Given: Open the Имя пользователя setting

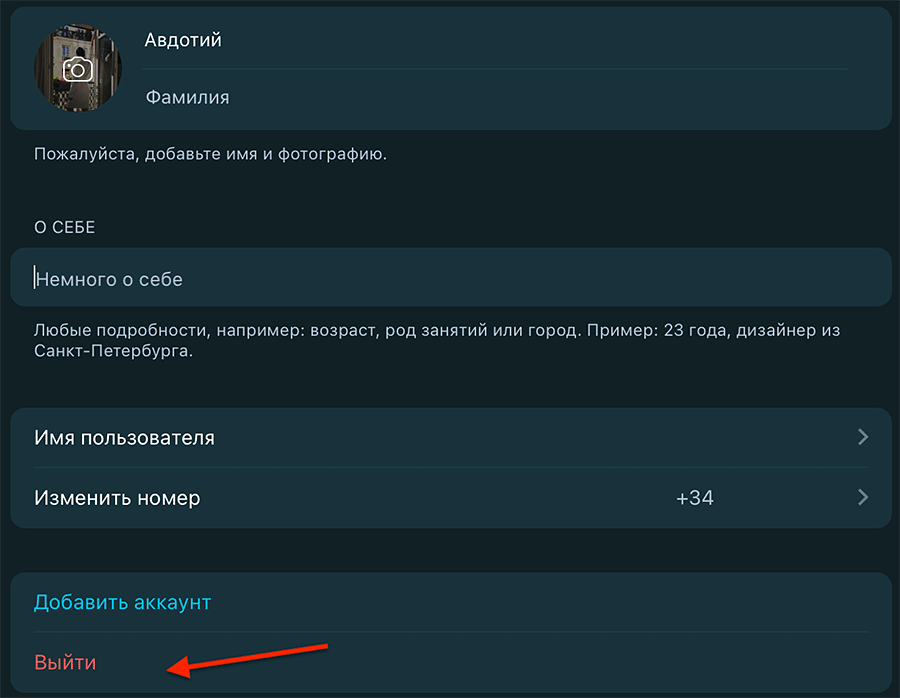Looking at the screenshot, I should tap(125, 437).
